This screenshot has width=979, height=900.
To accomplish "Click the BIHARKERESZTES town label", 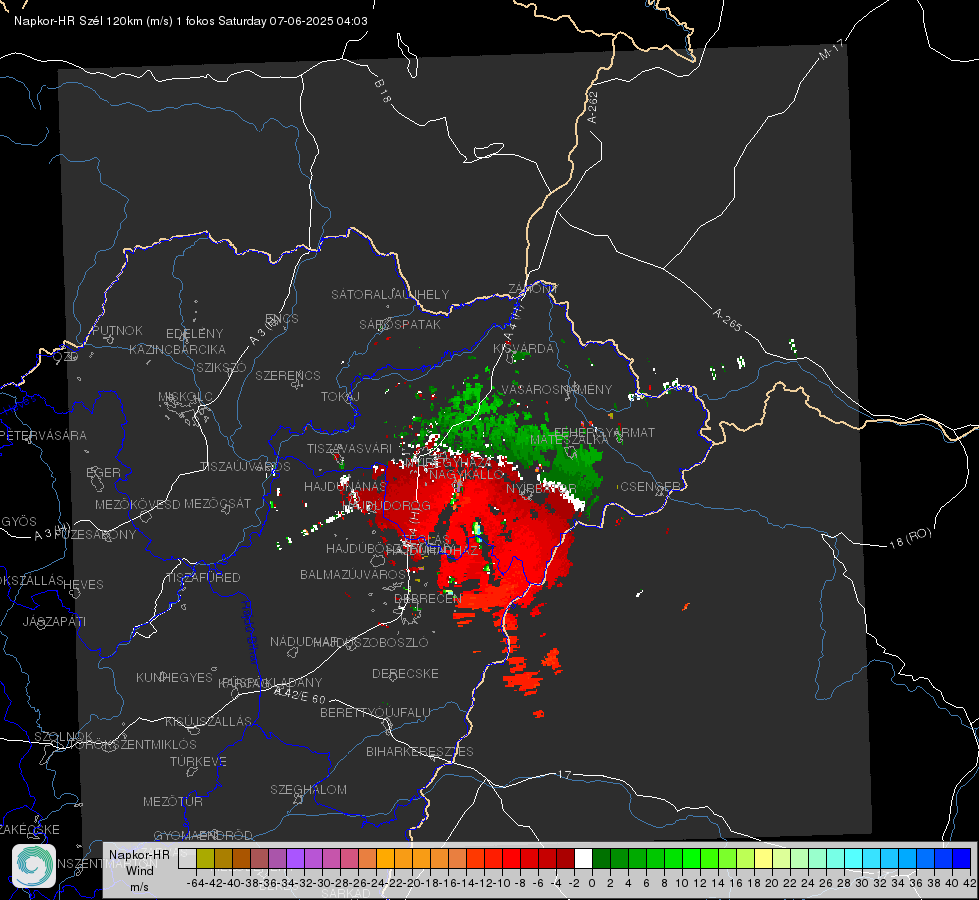I will [x=420, y=751].
